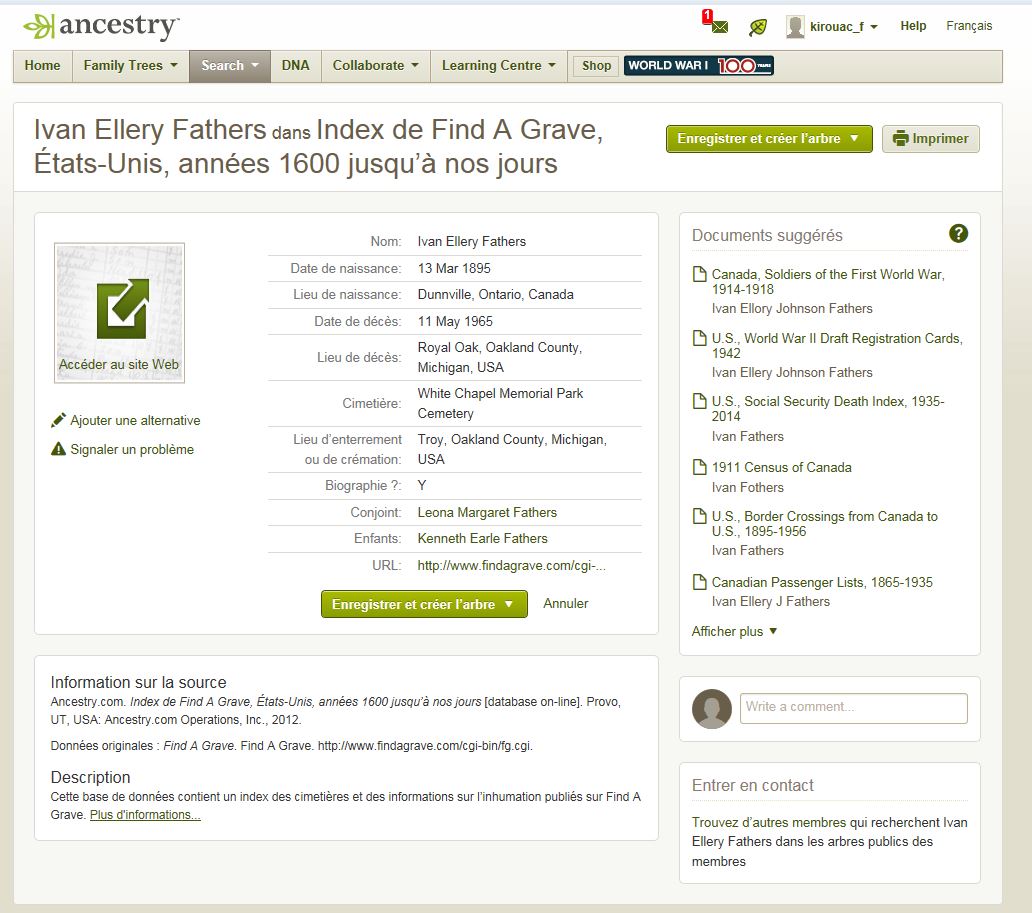The image size is (1032, 913).
Task: Open Canada, Soldiers of the First World War record
Action: 828,282
